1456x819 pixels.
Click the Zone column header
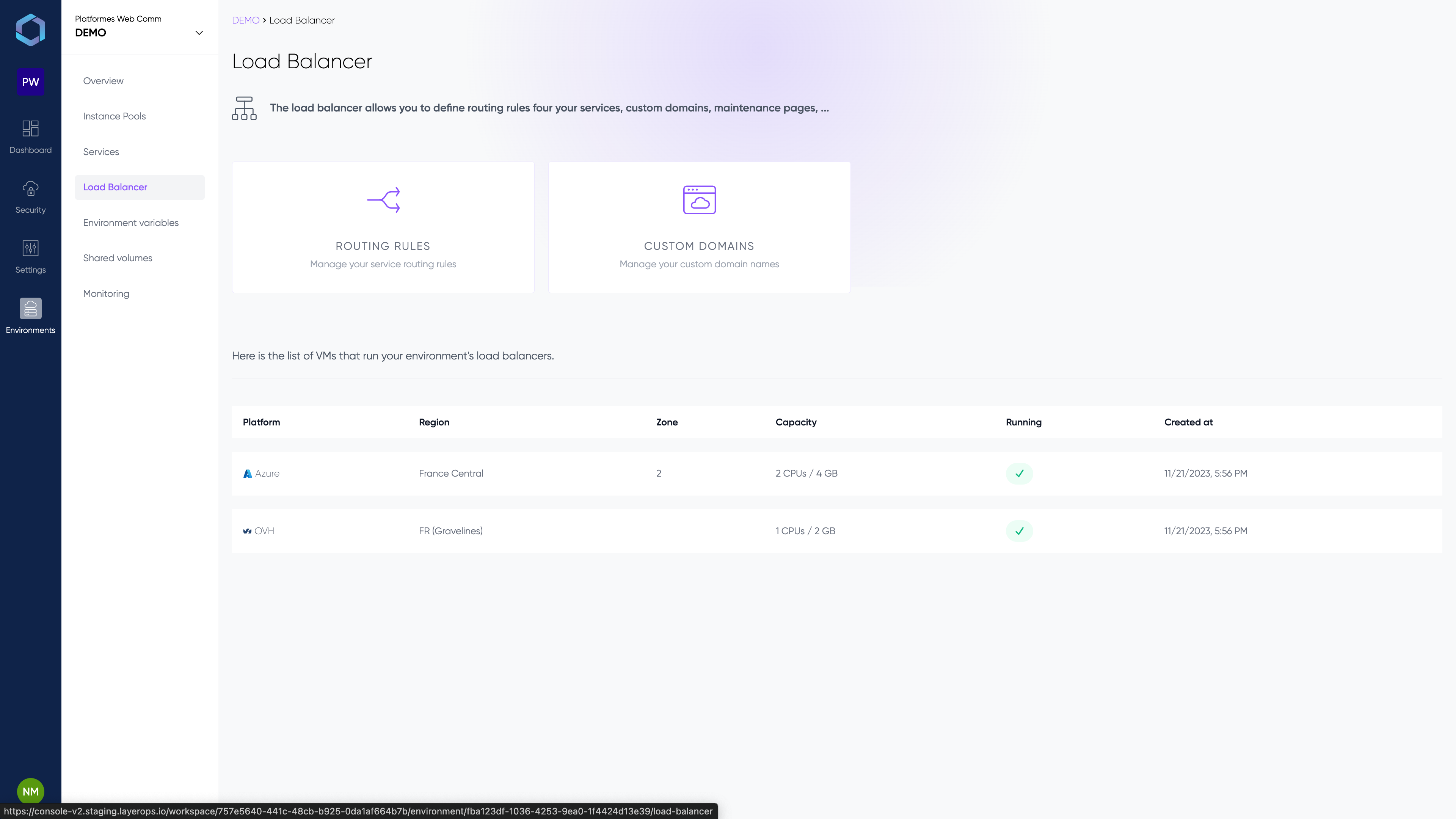pyautogui.click(x=667, y=422)
